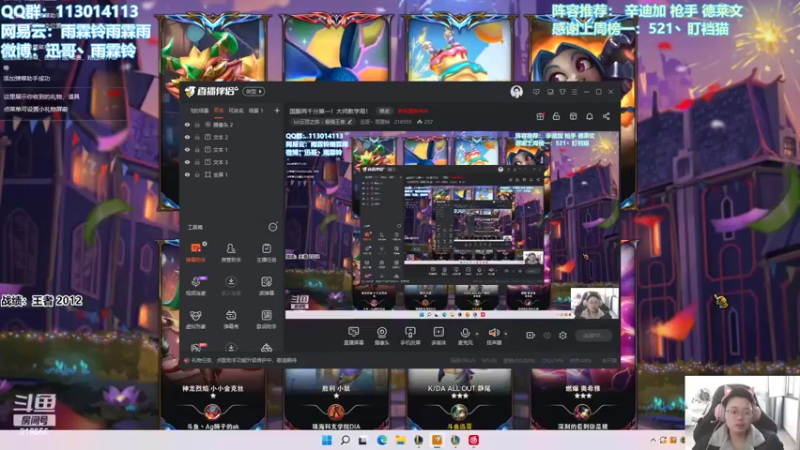
Task: Click room number 216555 in header
Action: (x=403, y=122)
